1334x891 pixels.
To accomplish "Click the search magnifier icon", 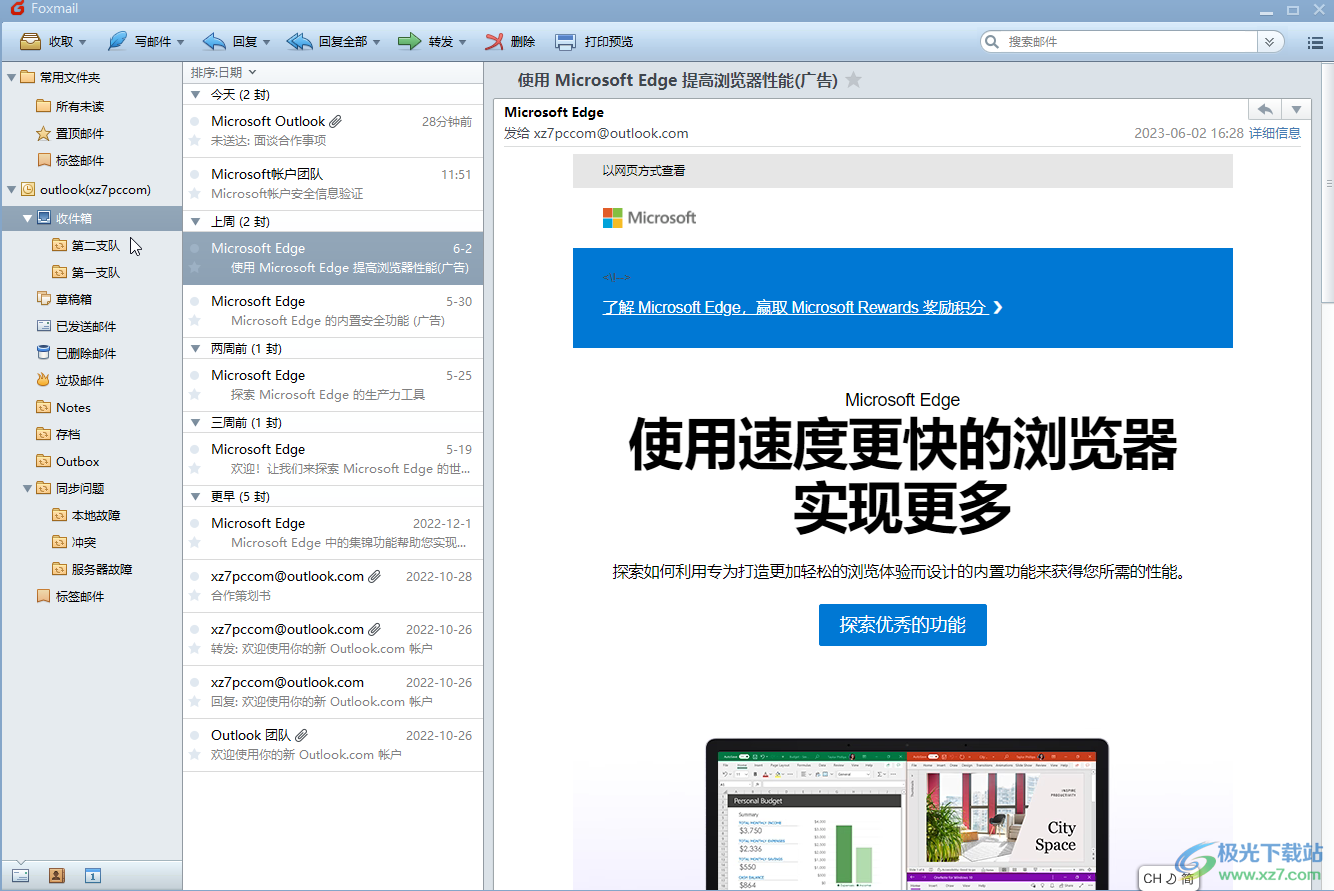I will pos(992,42).
